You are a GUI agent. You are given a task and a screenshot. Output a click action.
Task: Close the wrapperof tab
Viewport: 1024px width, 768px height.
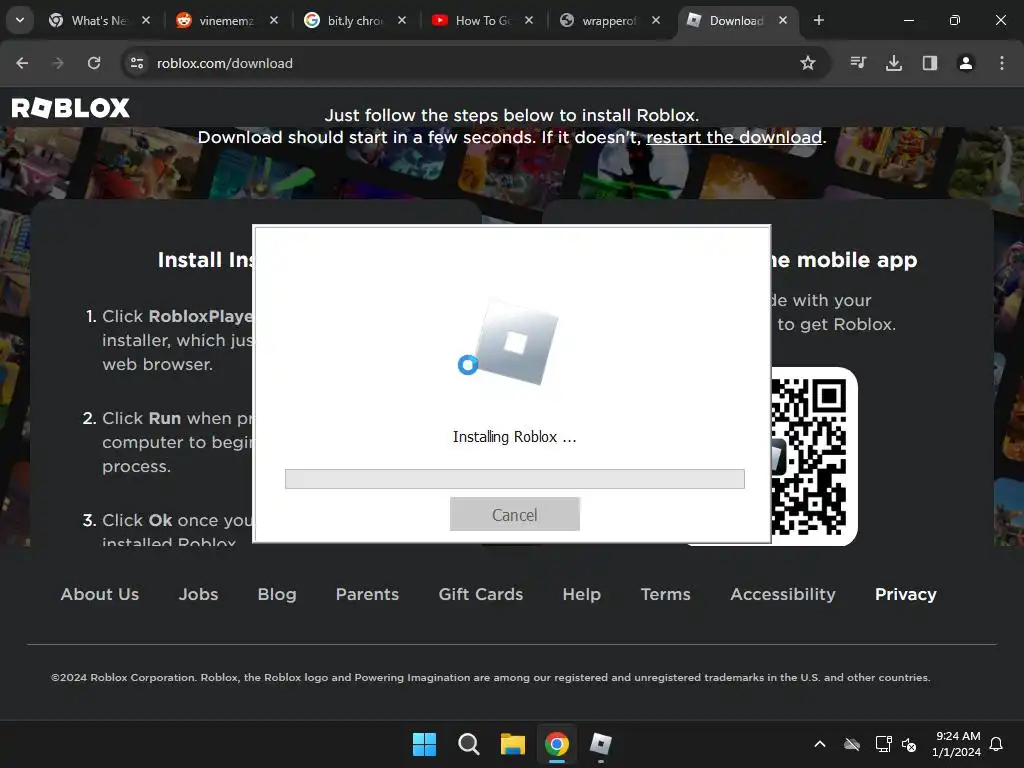coord(656,20)
